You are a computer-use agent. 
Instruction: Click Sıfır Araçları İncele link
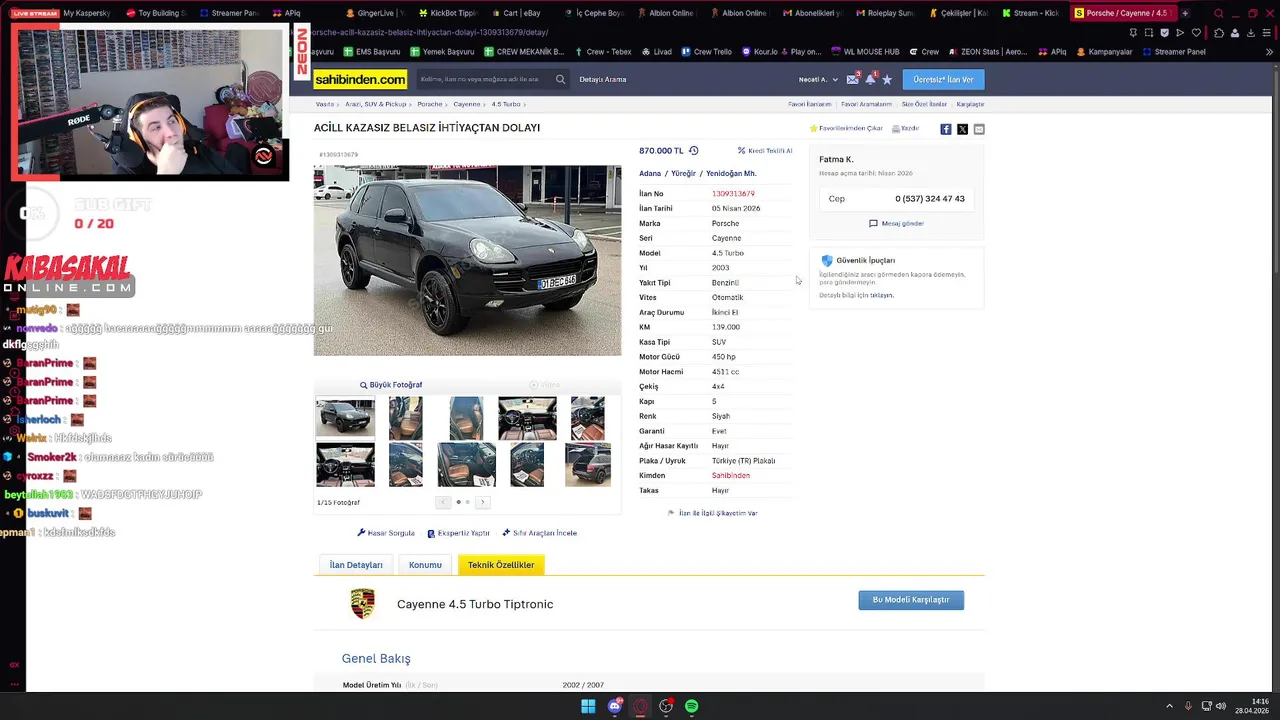540,533
